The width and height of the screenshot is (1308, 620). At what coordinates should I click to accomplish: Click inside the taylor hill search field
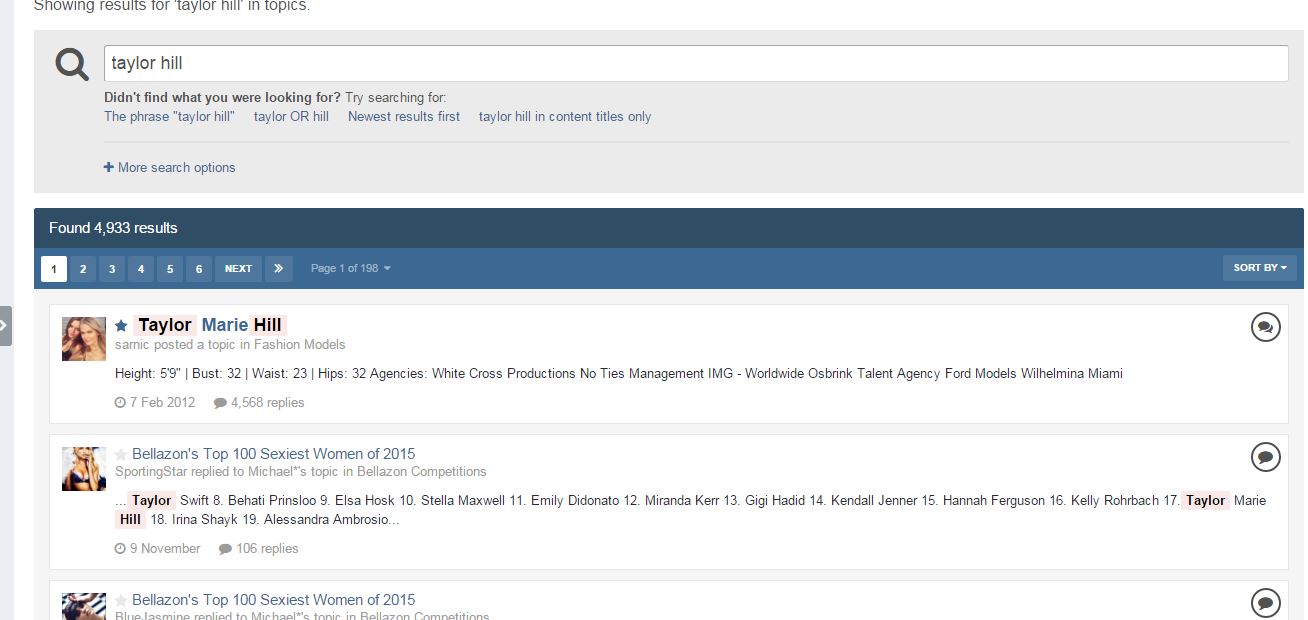(695, 63)
